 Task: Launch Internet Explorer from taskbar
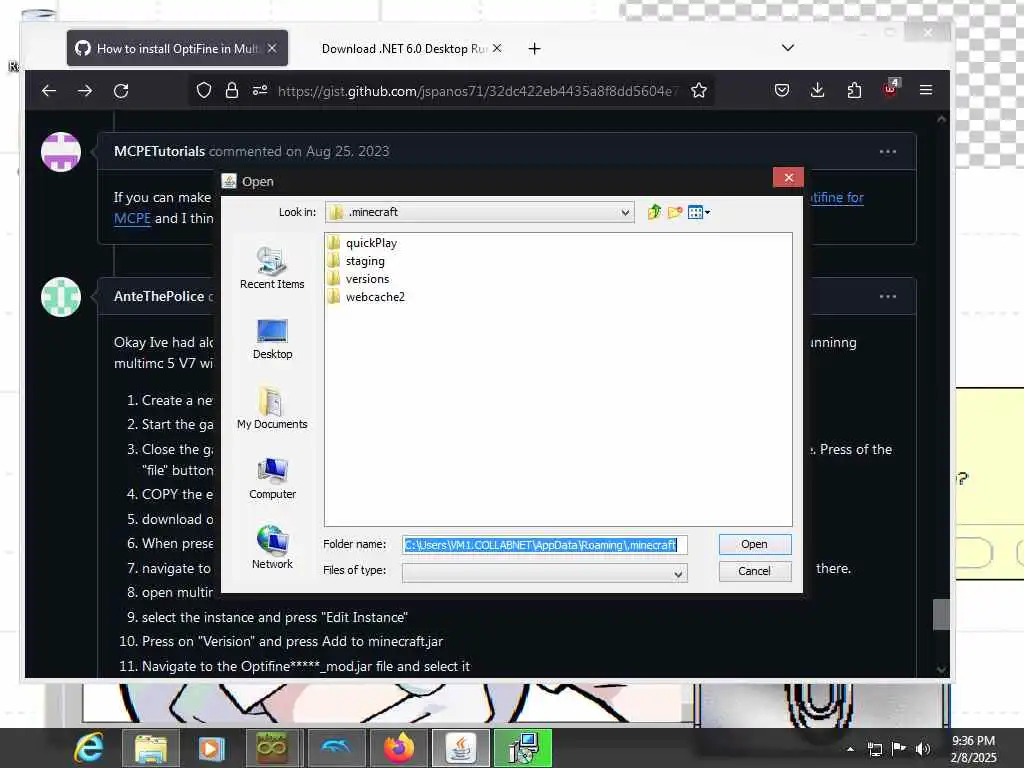(89, 748)
